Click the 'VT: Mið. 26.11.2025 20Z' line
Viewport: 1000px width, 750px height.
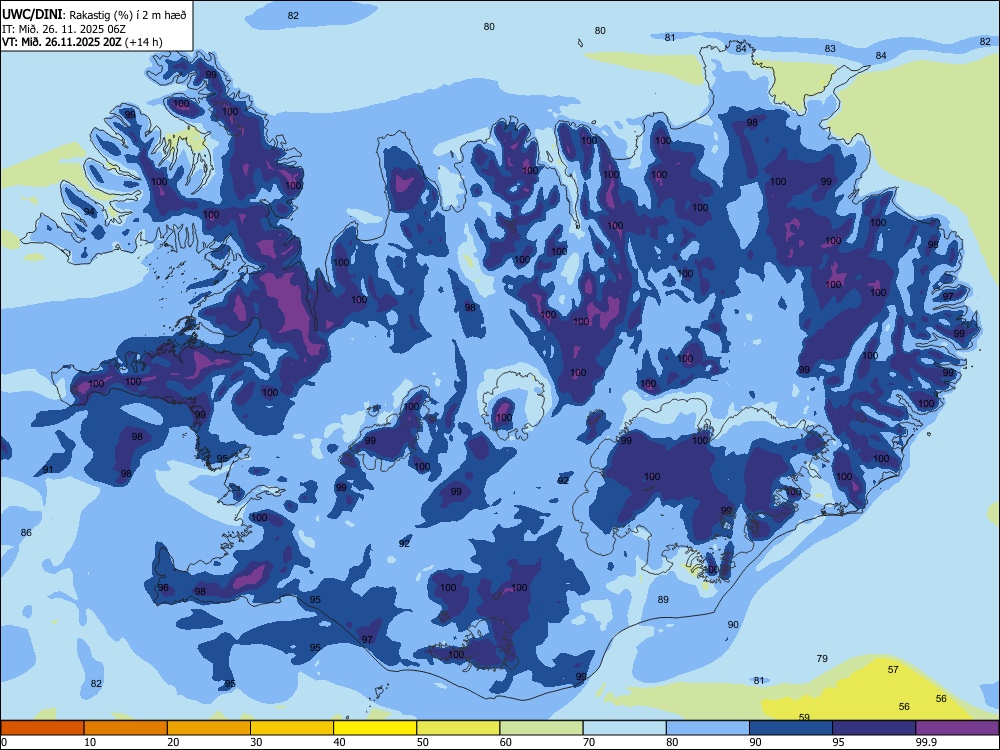(x=62, y=42)
